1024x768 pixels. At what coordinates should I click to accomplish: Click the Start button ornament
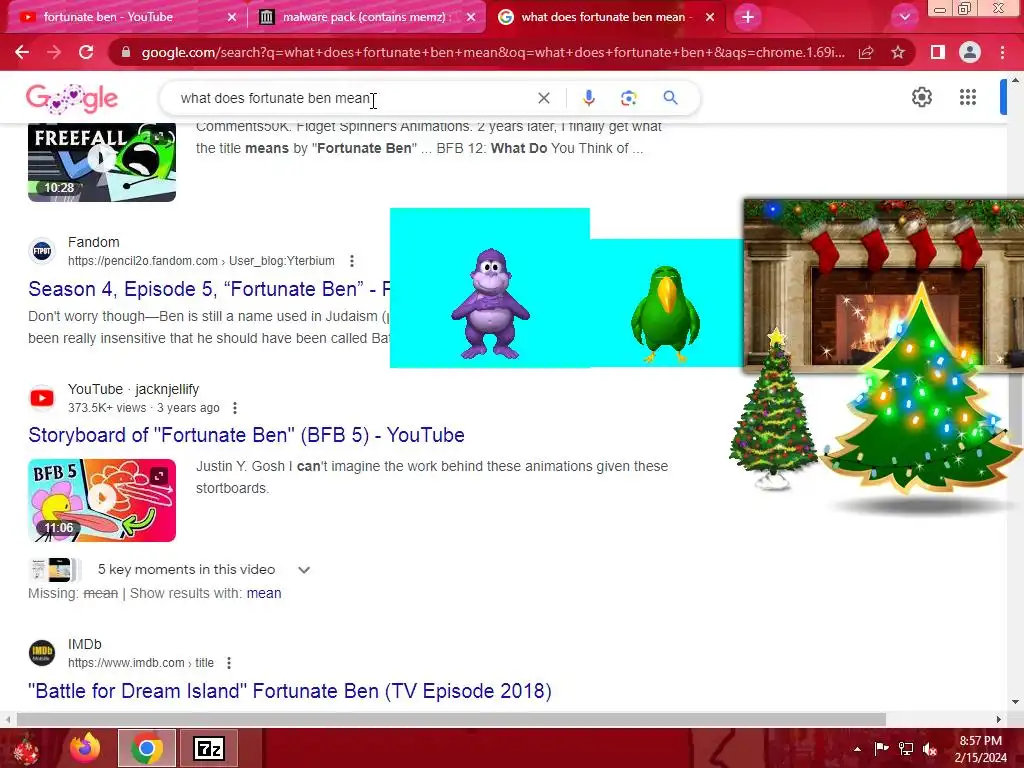tap(26, 748)
